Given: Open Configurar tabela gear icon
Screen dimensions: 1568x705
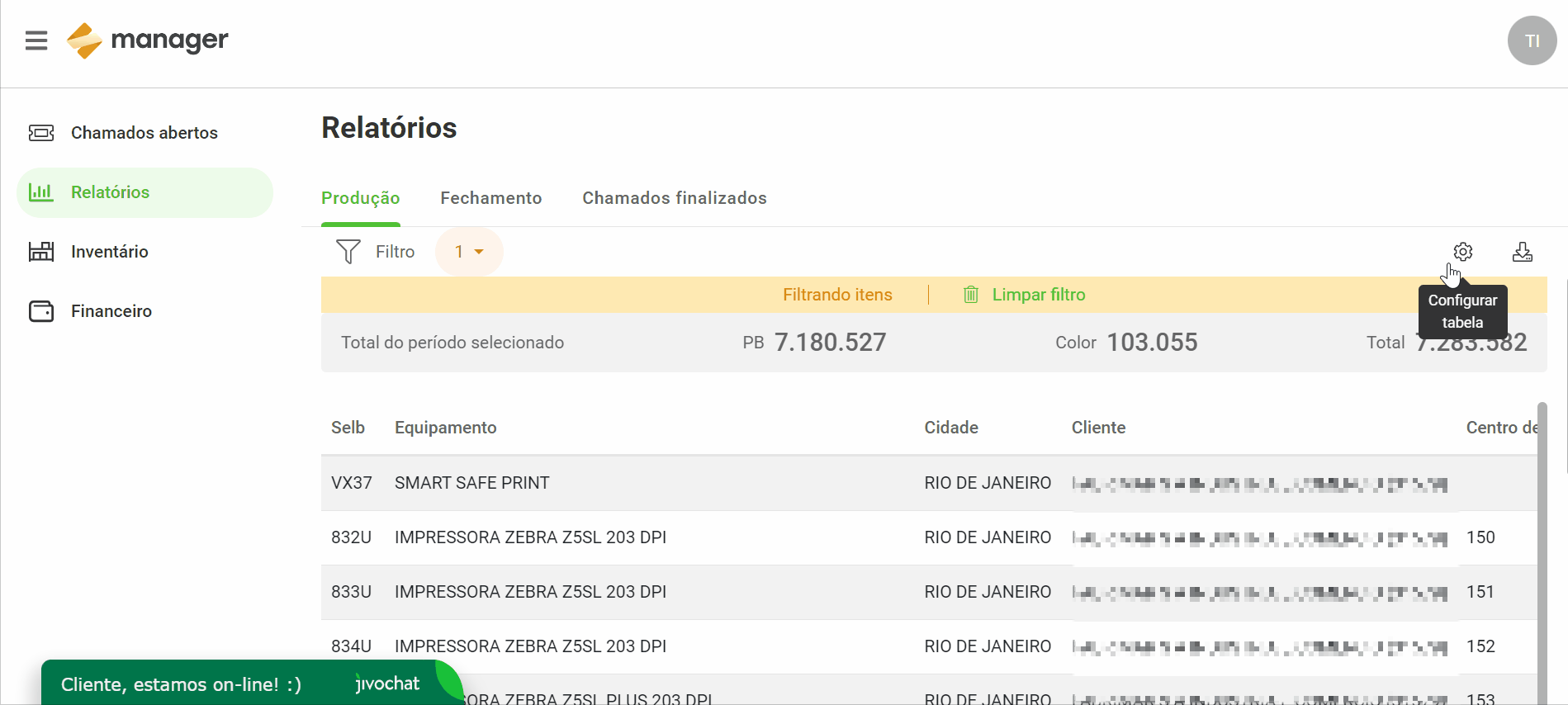Looking at the screenshot, I should click(1462, 252).
